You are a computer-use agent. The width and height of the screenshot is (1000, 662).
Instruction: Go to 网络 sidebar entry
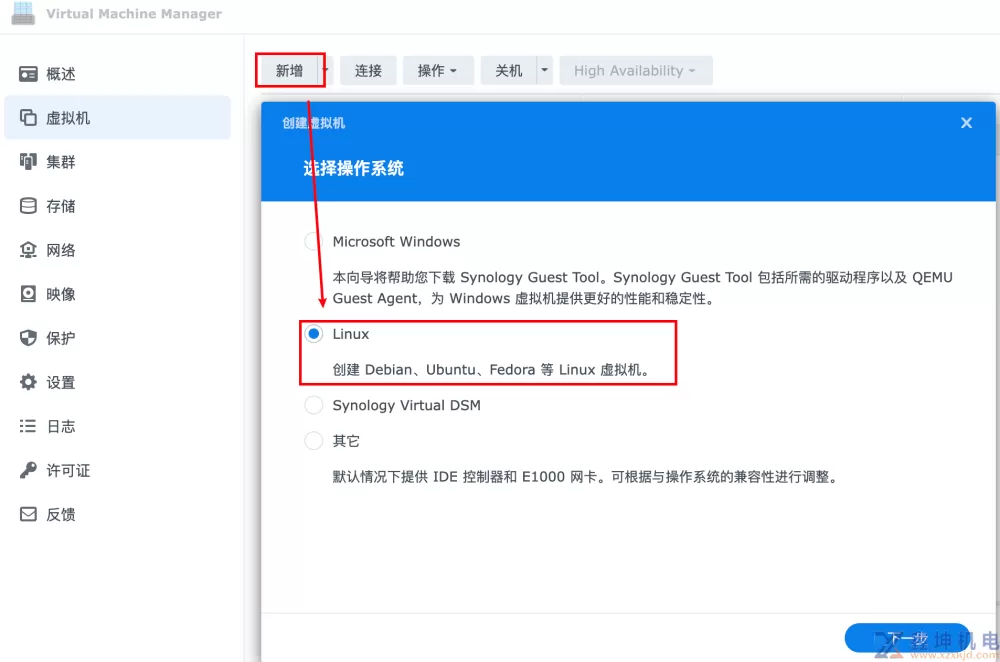click(x=117, y=249)
